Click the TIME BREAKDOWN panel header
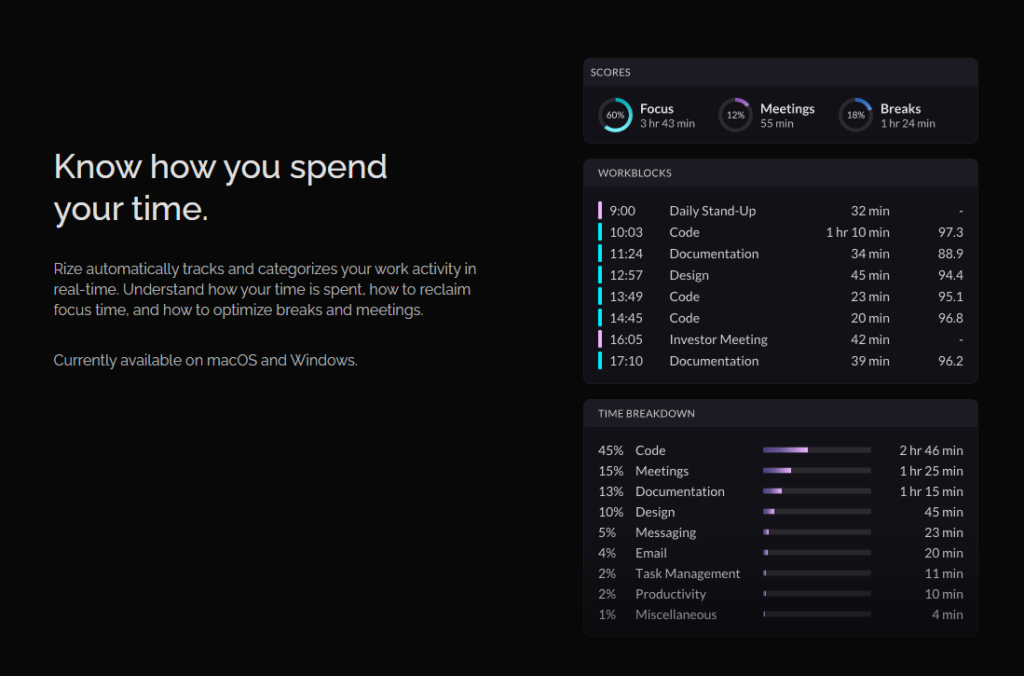 pos(780,413)
